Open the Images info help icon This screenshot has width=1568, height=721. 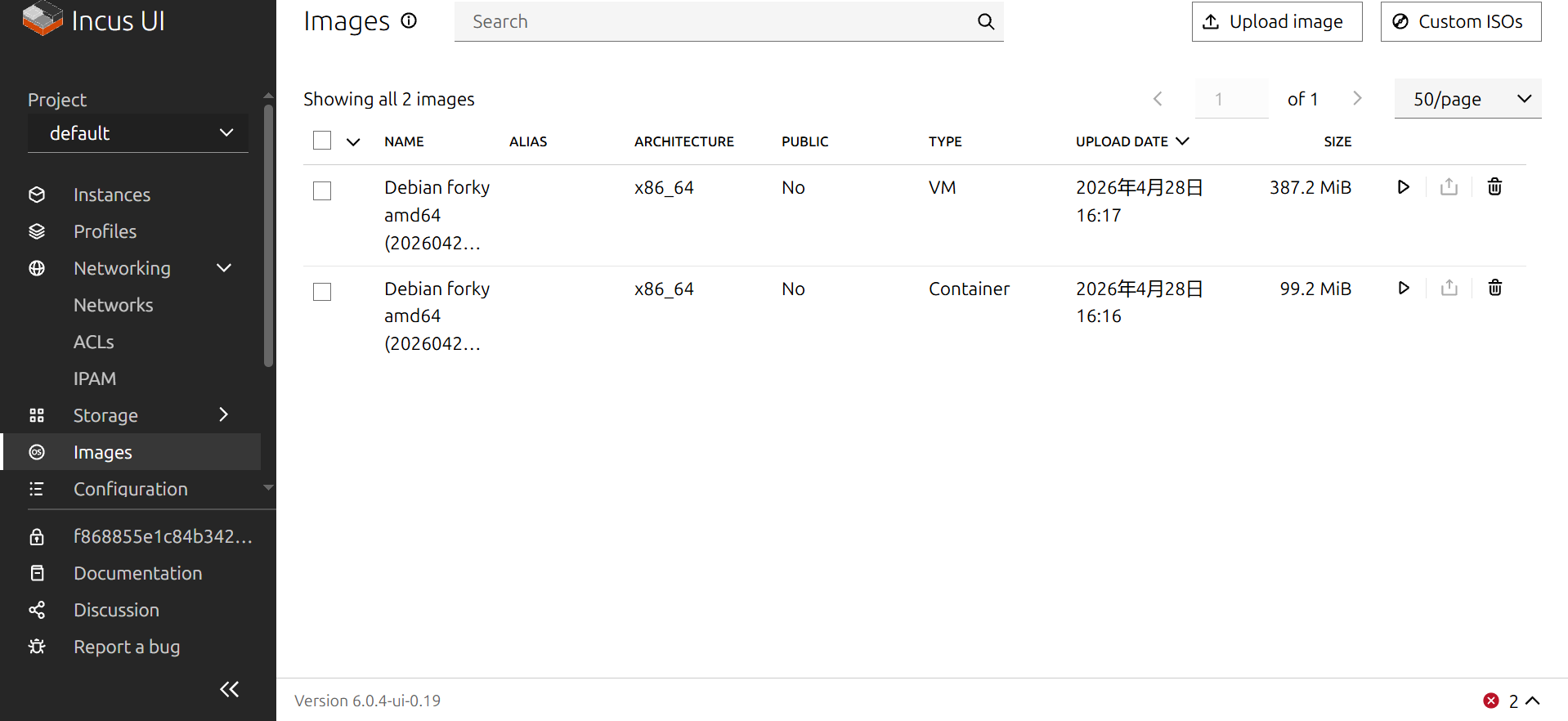tap(409, 21)
